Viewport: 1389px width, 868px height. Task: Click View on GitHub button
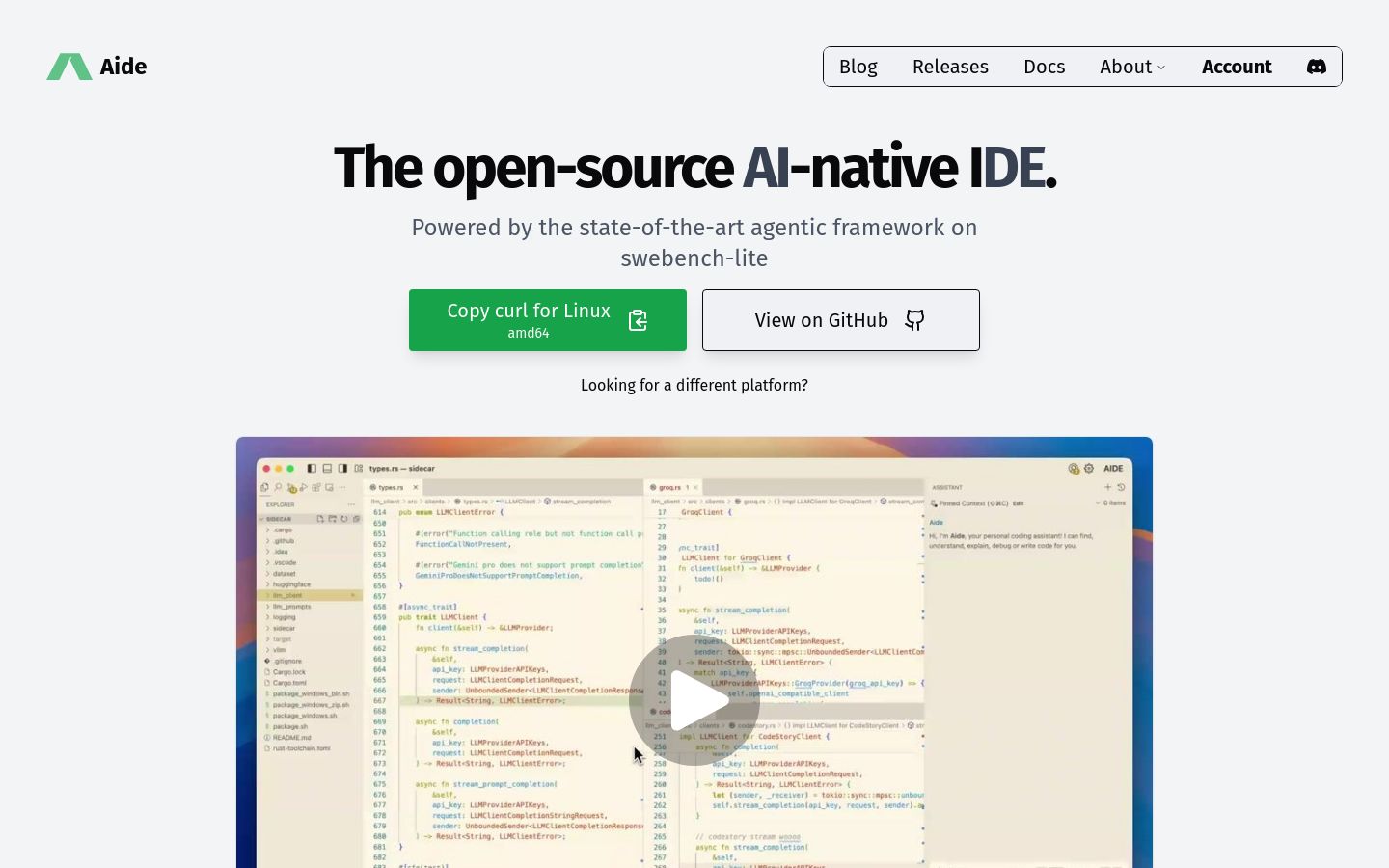coord(841,320)
